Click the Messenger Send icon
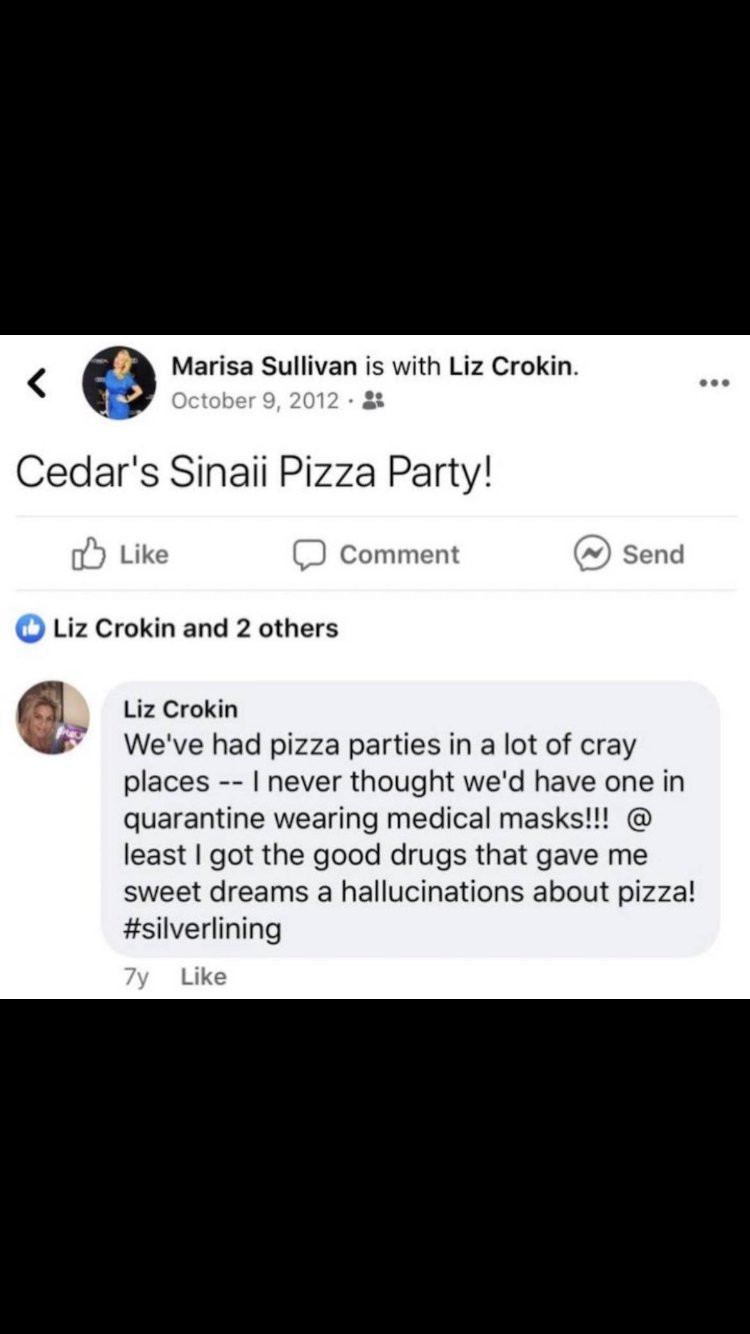 pos(591,554)
